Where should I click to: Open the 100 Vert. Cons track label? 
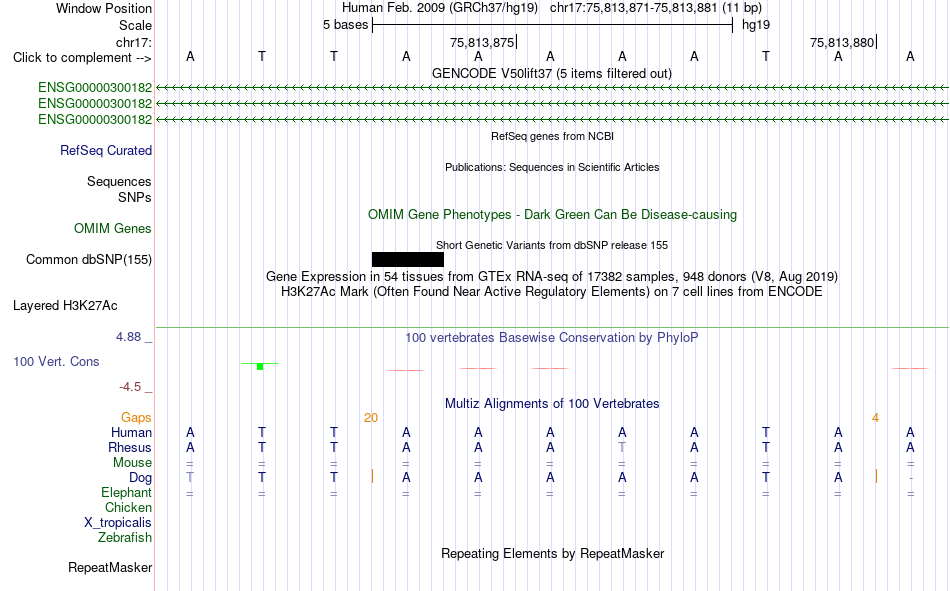click(x=56, y=361)
